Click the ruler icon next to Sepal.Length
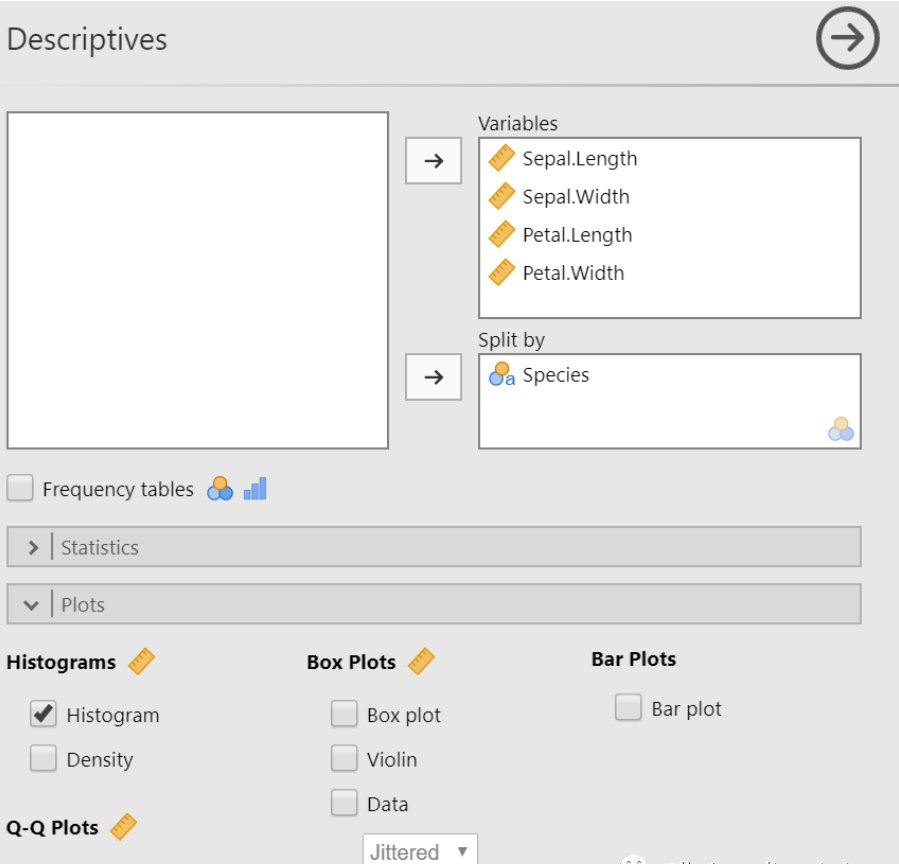Screen dimensions: 899x864 (501, 158)
